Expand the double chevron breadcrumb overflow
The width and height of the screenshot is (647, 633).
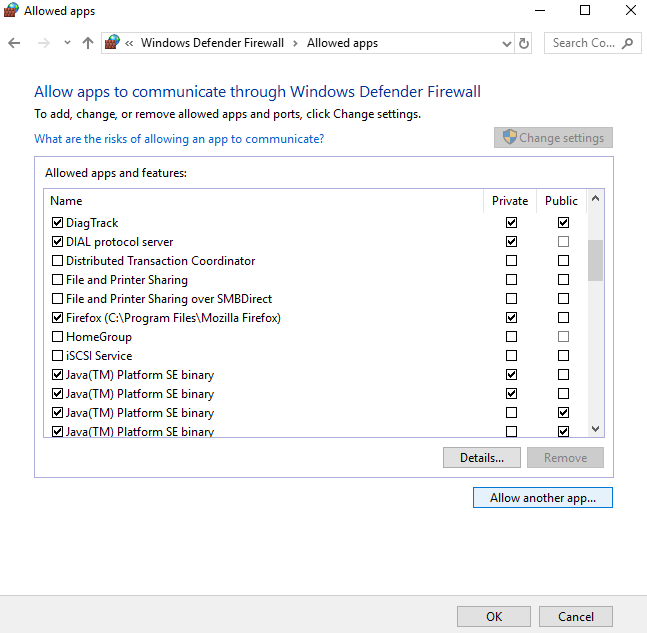tap(129, 43)
